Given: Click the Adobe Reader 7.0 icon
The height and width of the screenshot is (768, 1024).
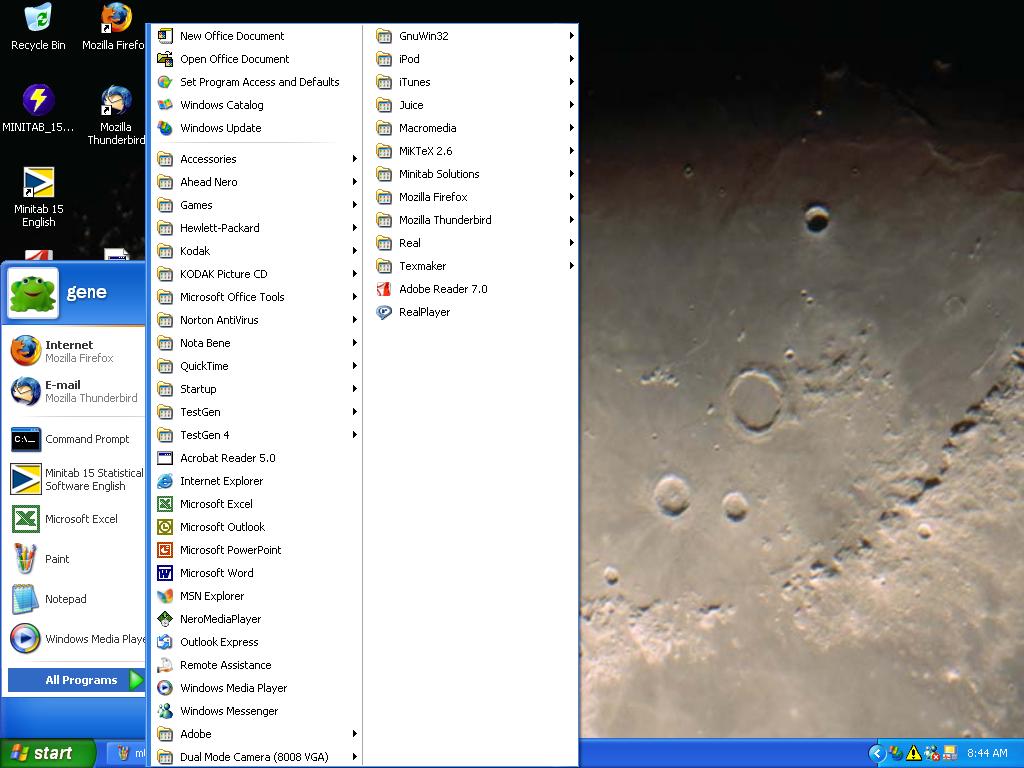Looking at the screenshot, I should [384, 289].
